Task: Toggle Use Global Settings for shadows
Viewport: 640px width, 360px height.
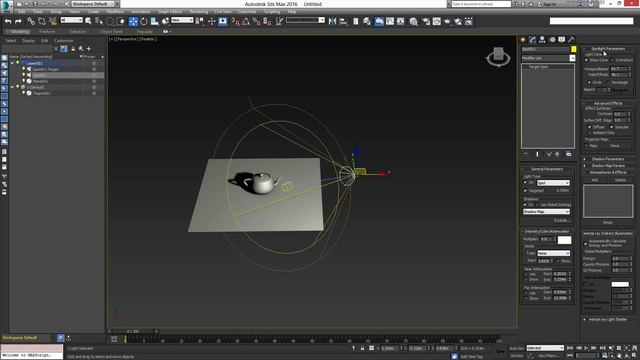Action: (x=538, y=204)
